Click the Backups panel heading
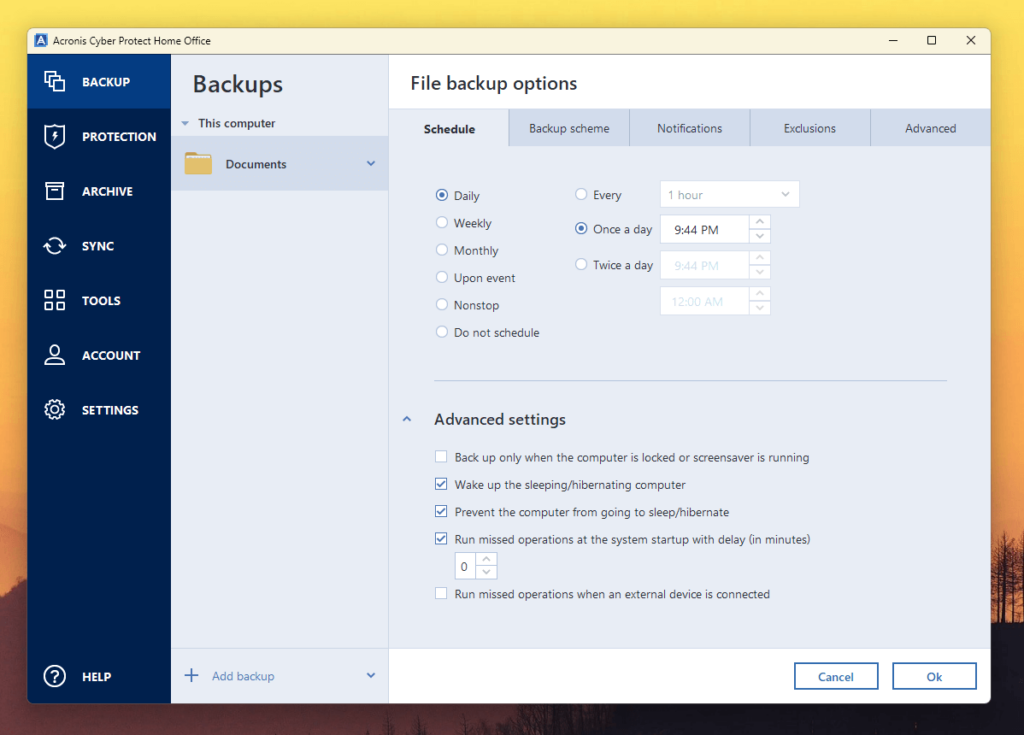The height and width of the screenshot is (735, 1024). point(238,84)
